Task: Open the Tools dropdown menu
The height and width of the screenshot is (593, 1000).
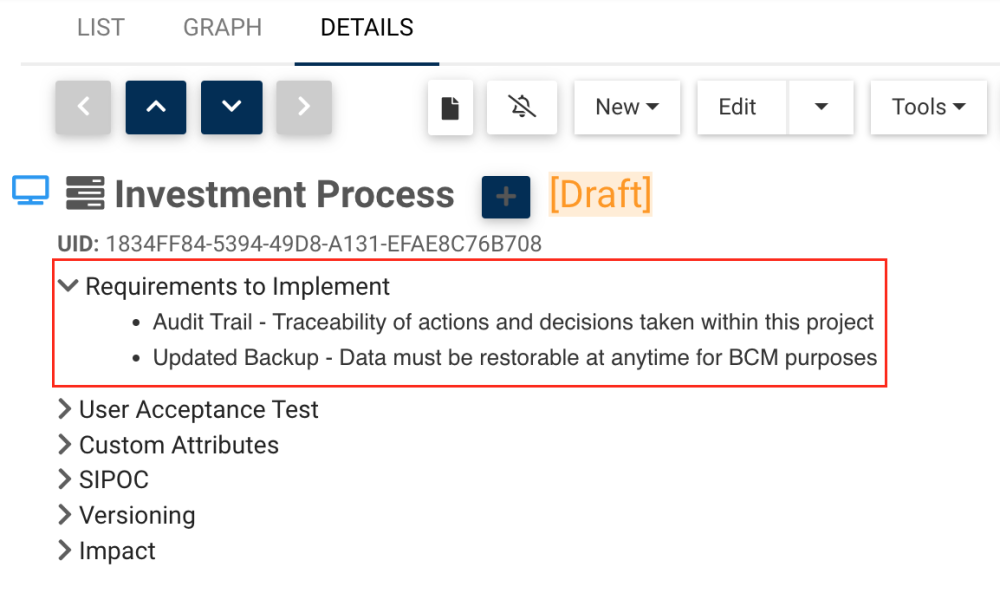Action: tap(927, 107)
